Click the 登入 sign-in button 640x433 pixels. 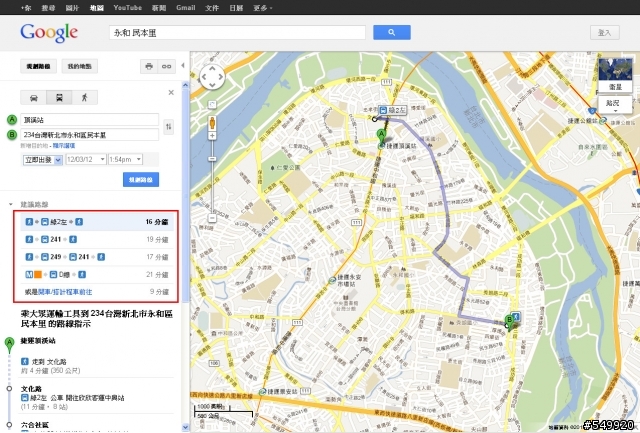click(x=604, y=33)
